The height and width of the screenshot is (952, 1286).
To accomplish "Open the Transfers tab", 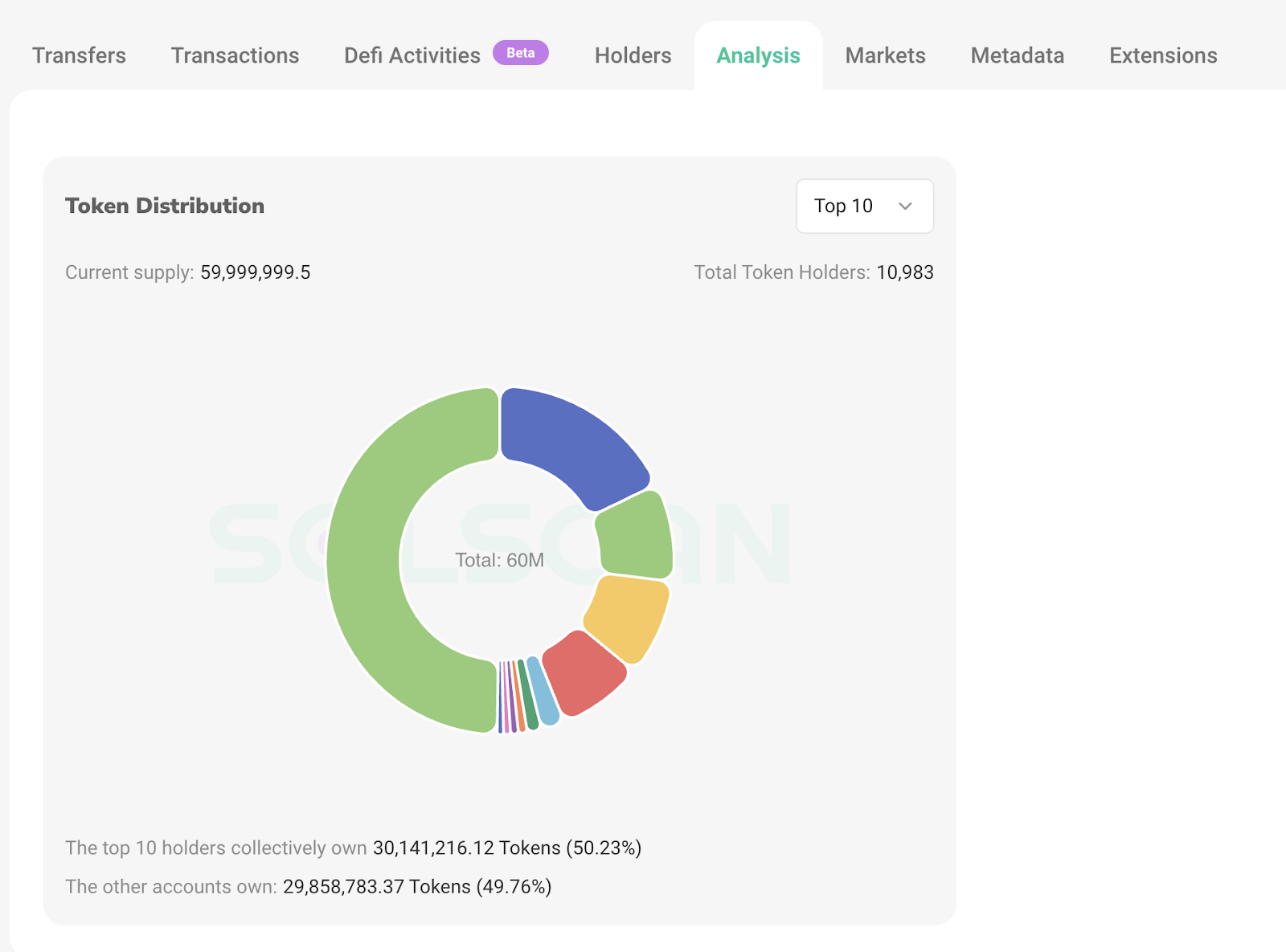I will click(79, 55).
